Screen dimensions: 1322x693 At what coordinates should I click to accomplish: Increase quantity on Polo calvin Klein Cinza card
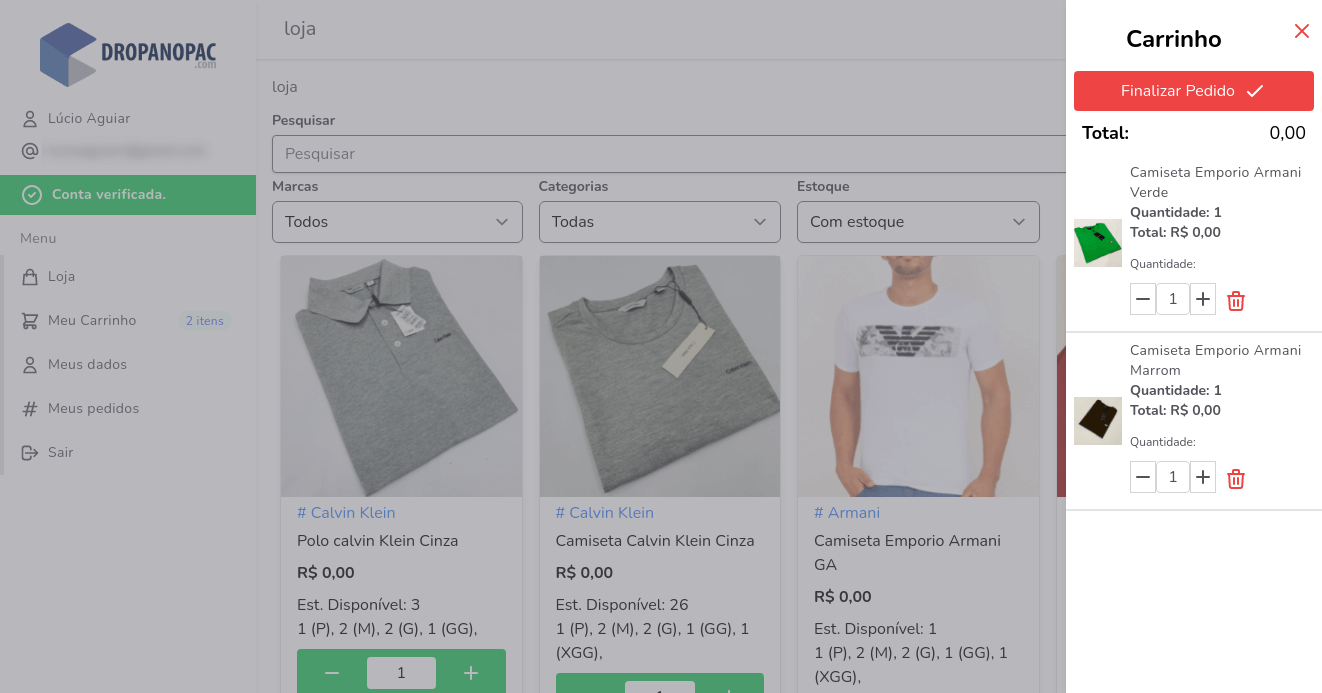pos(471,673)
